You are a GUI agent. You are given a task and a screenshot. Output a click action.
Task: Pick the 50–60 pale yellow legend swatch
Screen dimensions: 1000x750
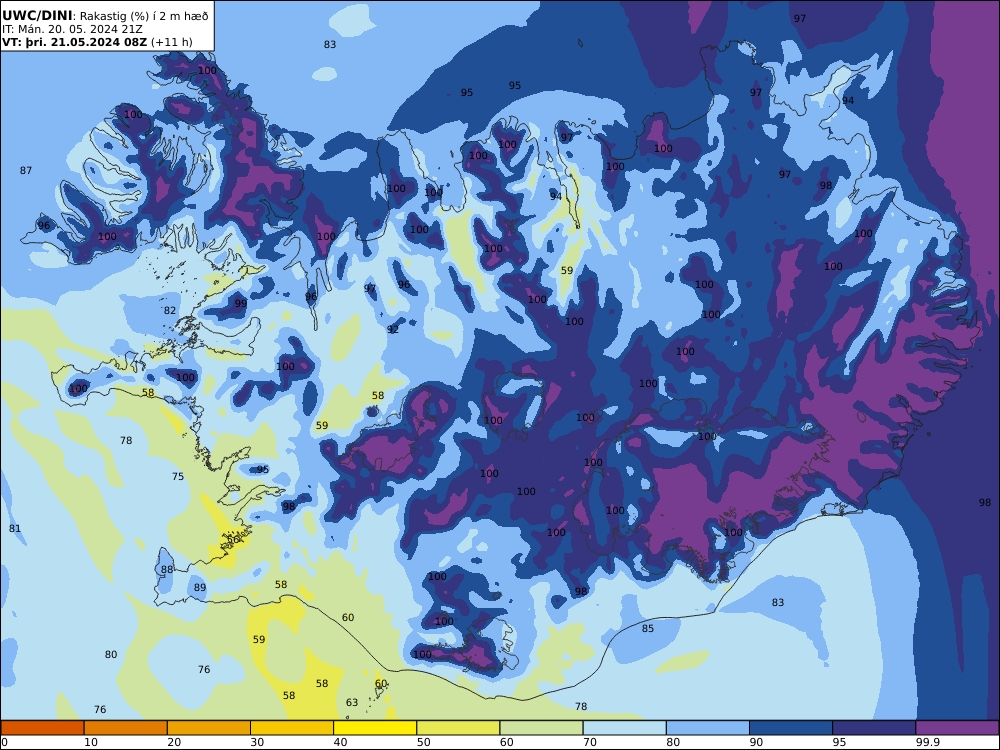point(458,728)
